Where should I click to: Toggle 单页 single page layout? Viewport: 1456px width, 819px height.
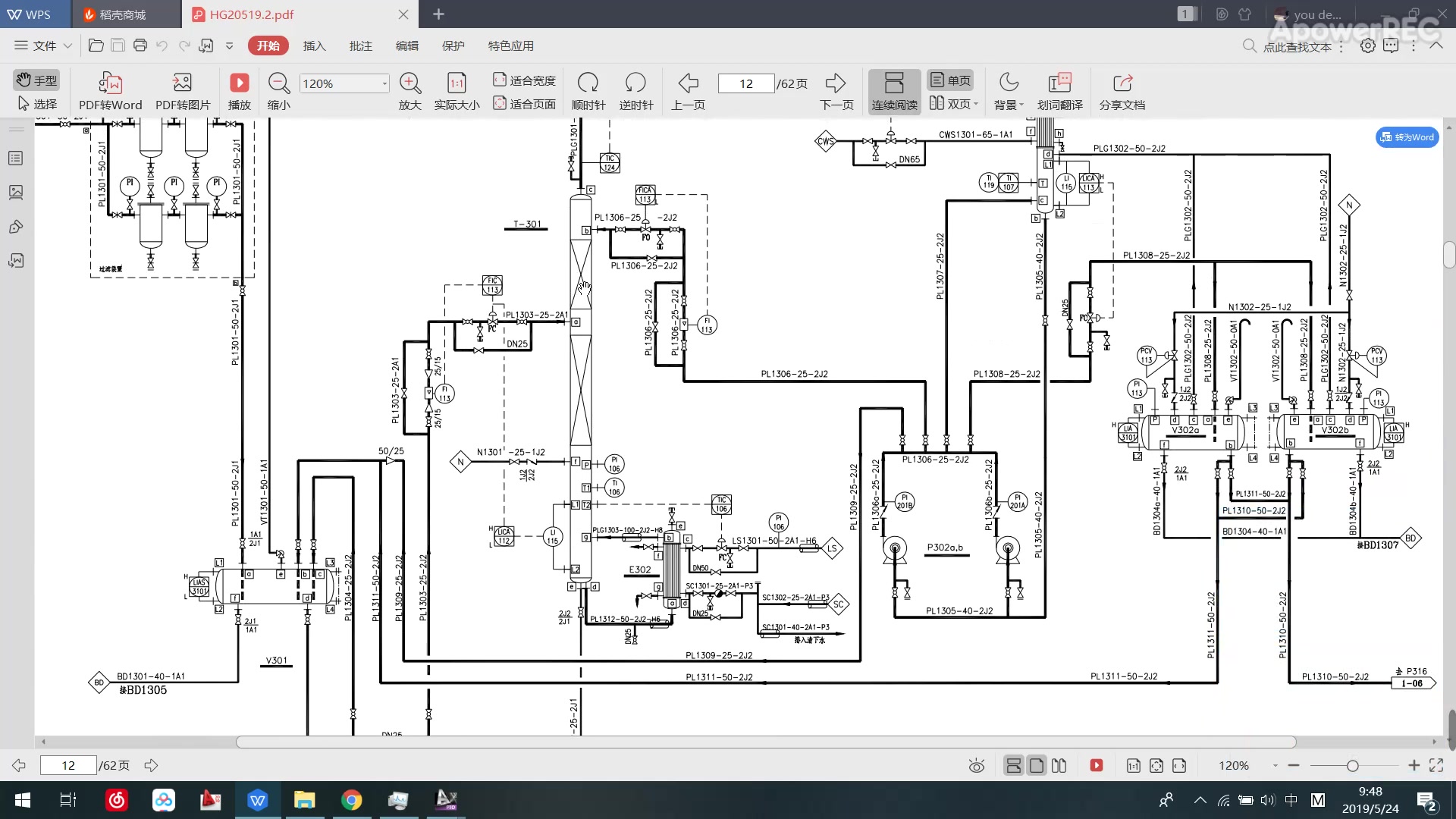[x=950, y=80]
